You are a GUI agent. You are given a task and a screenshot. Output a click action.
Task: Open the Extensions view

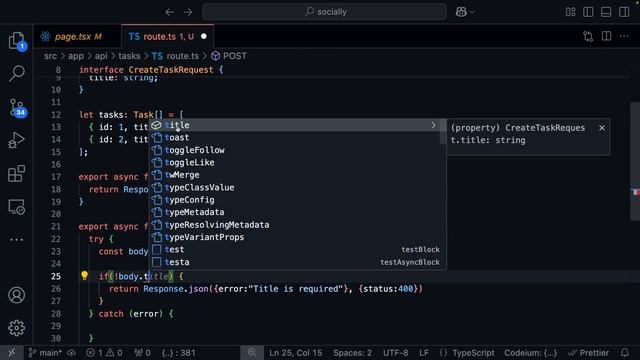click(x=16, y=173)
